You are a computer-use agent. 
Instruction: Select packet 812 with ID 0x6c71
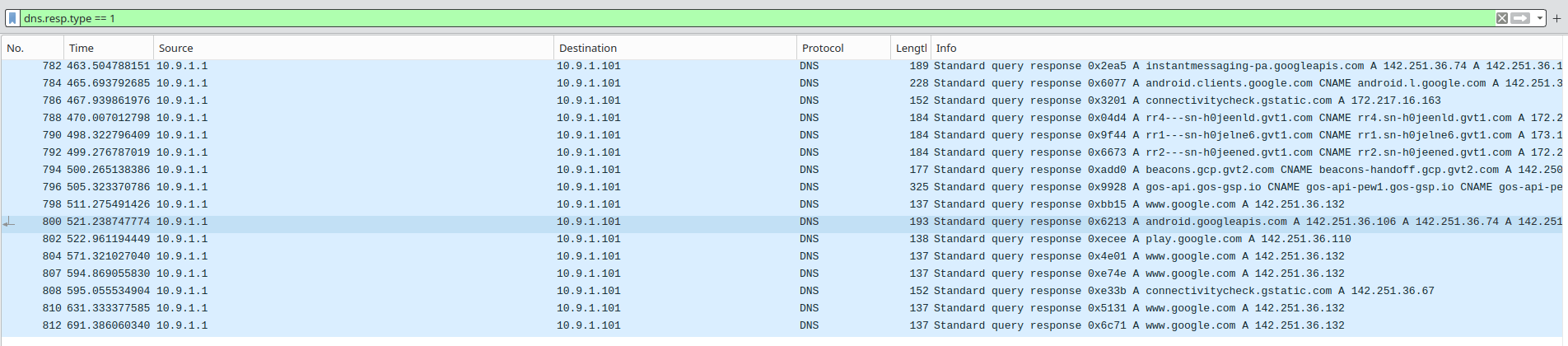782,325
